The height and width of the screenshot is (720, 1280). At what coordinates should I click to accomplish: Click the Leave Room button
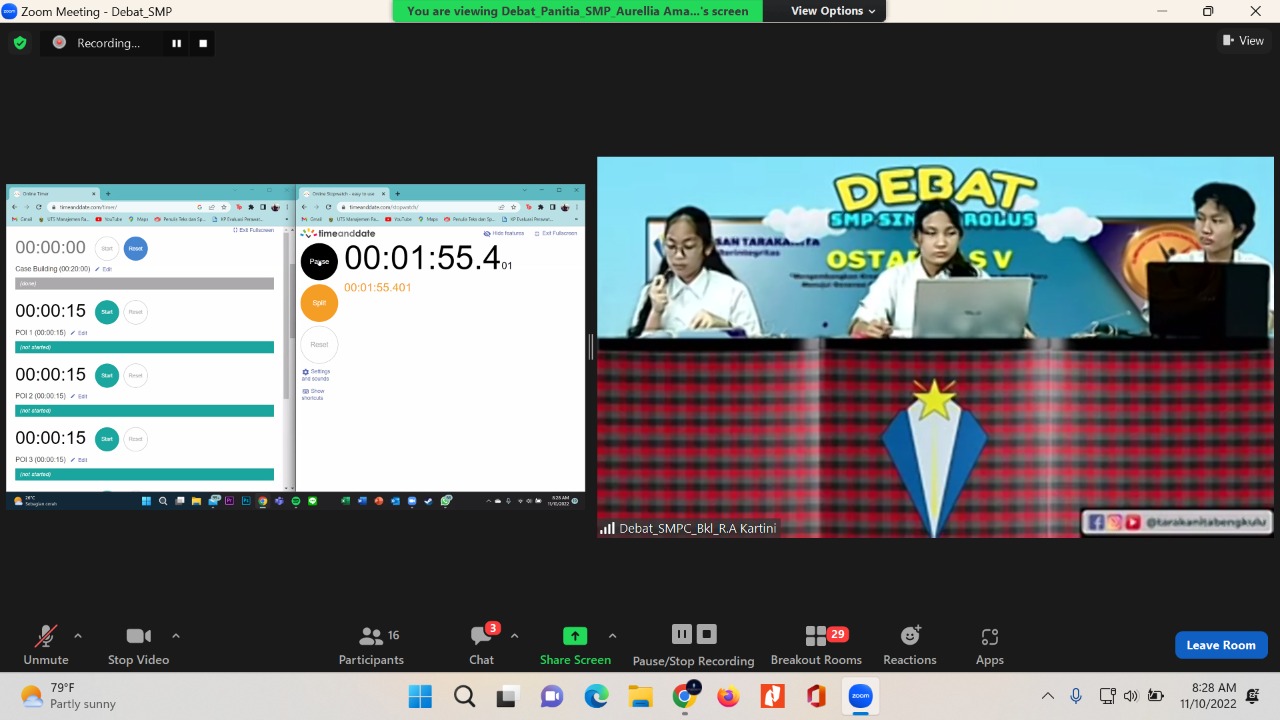1220,645
